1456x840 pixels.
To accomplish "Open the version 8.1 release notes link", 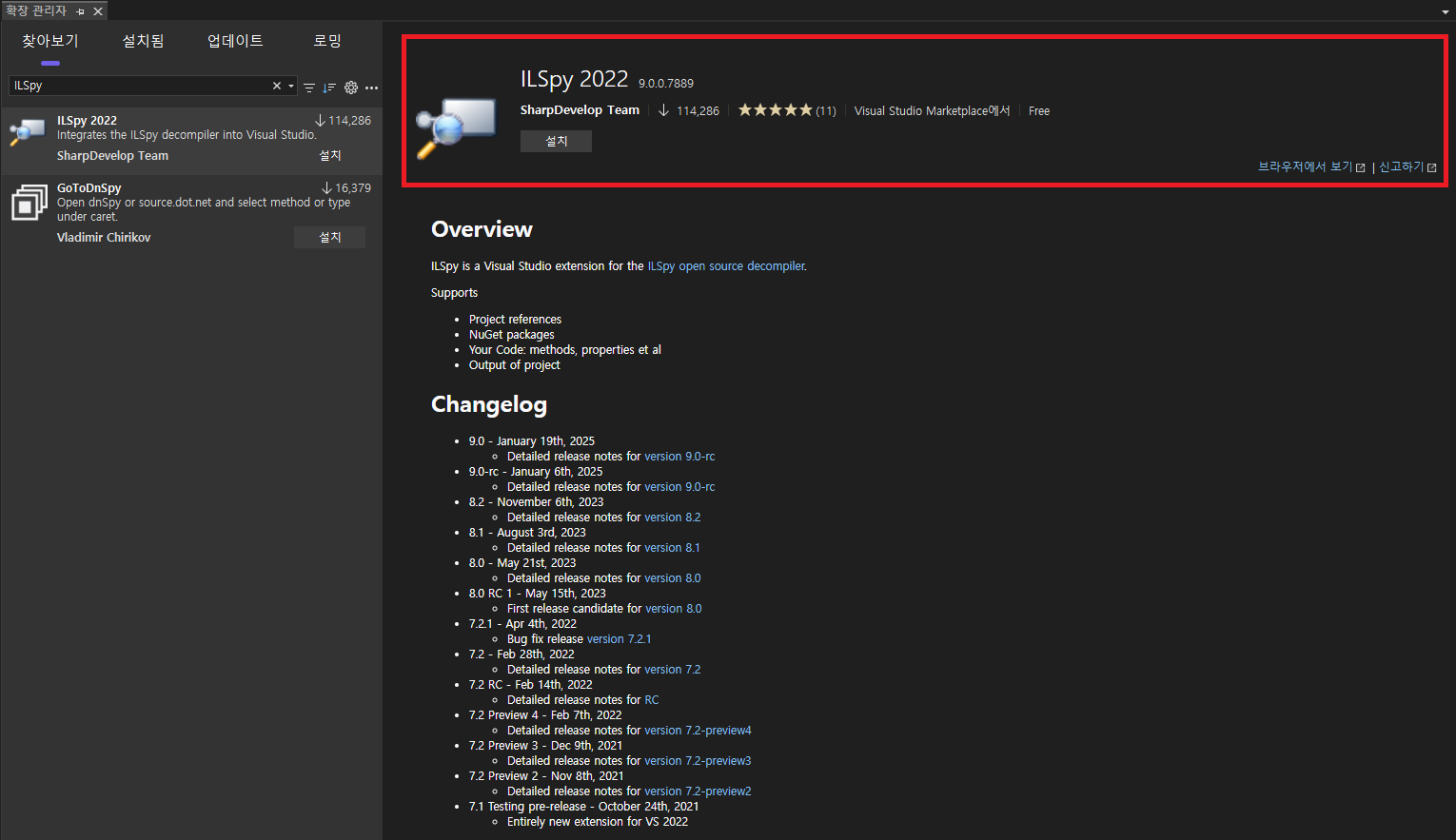I will click(672, 548).
